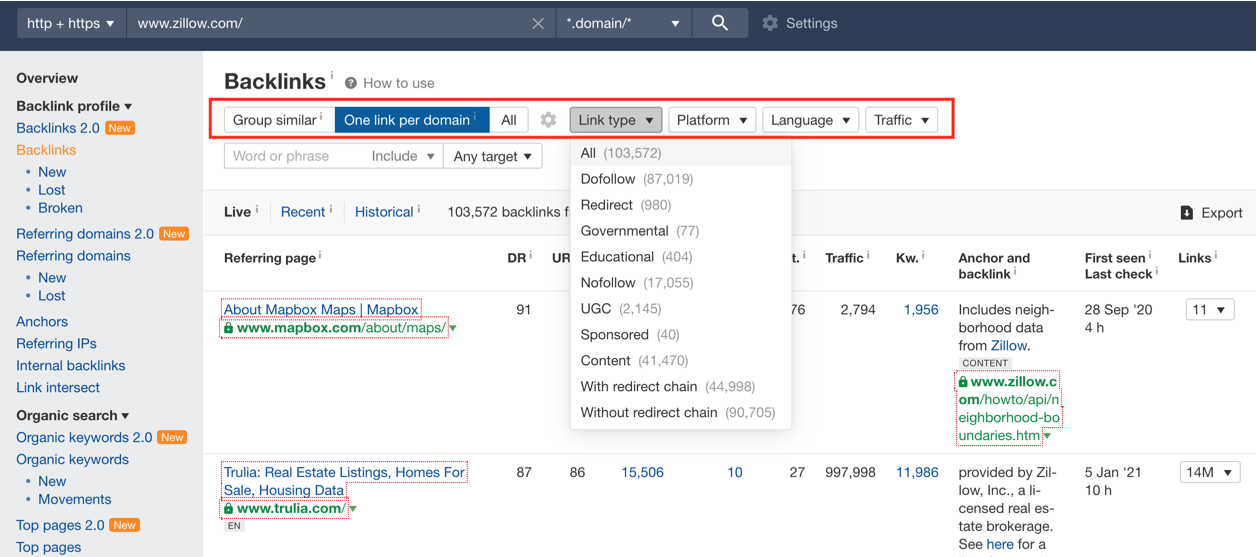
Task: Choose Content link type
Action: [x=681, y=361]
